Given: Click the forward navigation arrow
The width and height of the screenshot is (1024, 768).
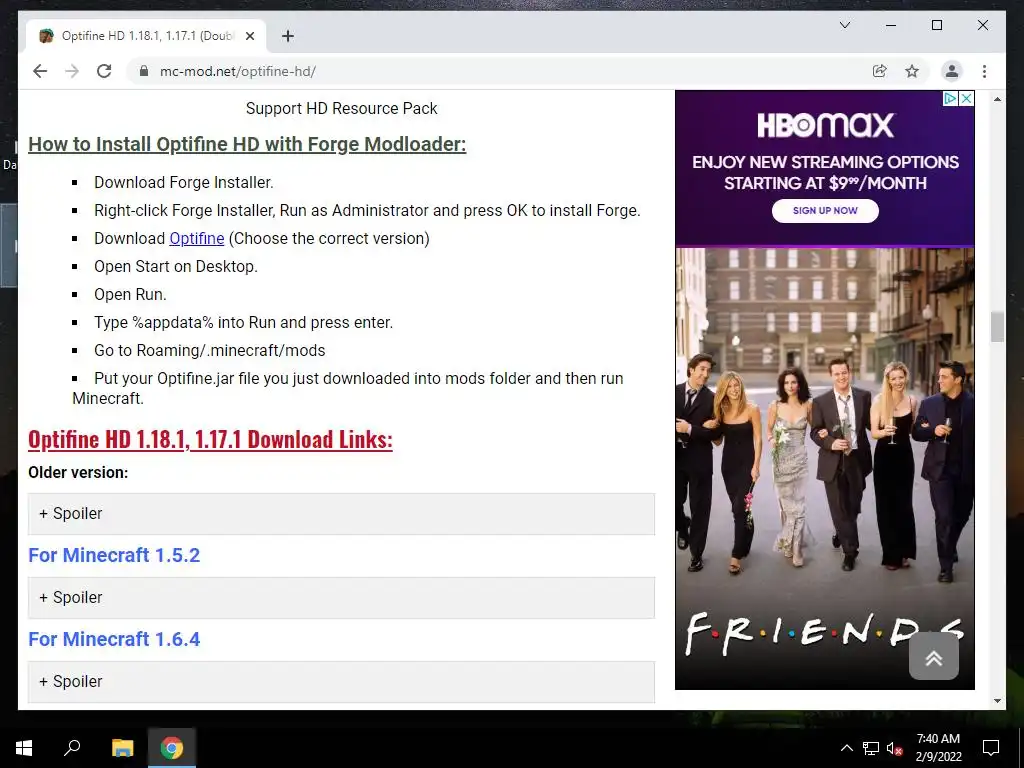Looking at the screenshot, I should click(x=72, y=71).
